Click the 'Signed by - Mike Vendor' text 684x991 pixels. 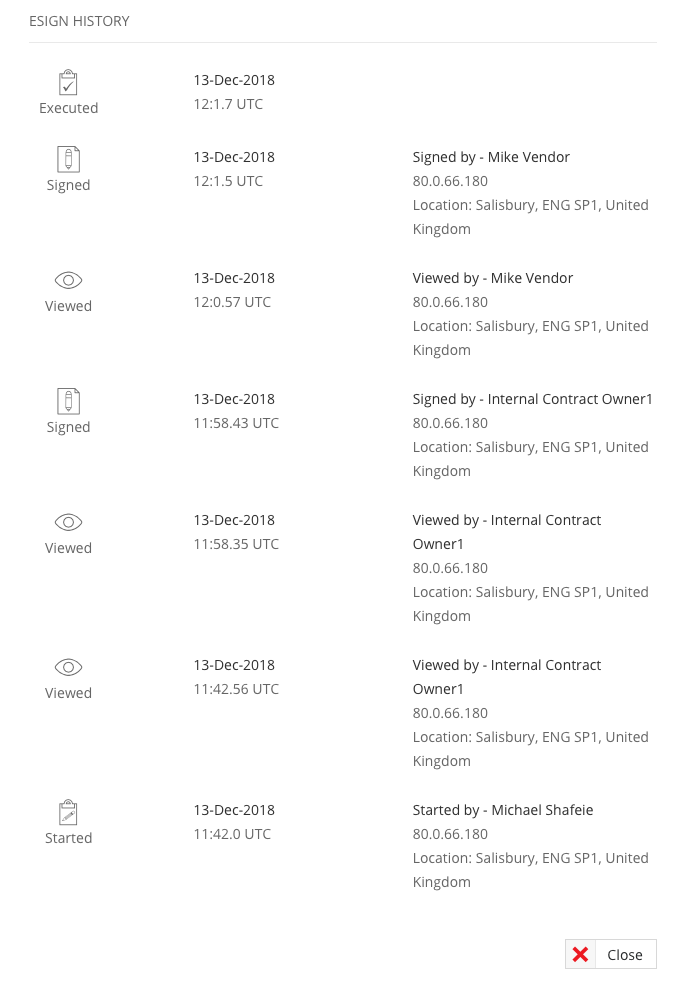(x=491, y=157)
